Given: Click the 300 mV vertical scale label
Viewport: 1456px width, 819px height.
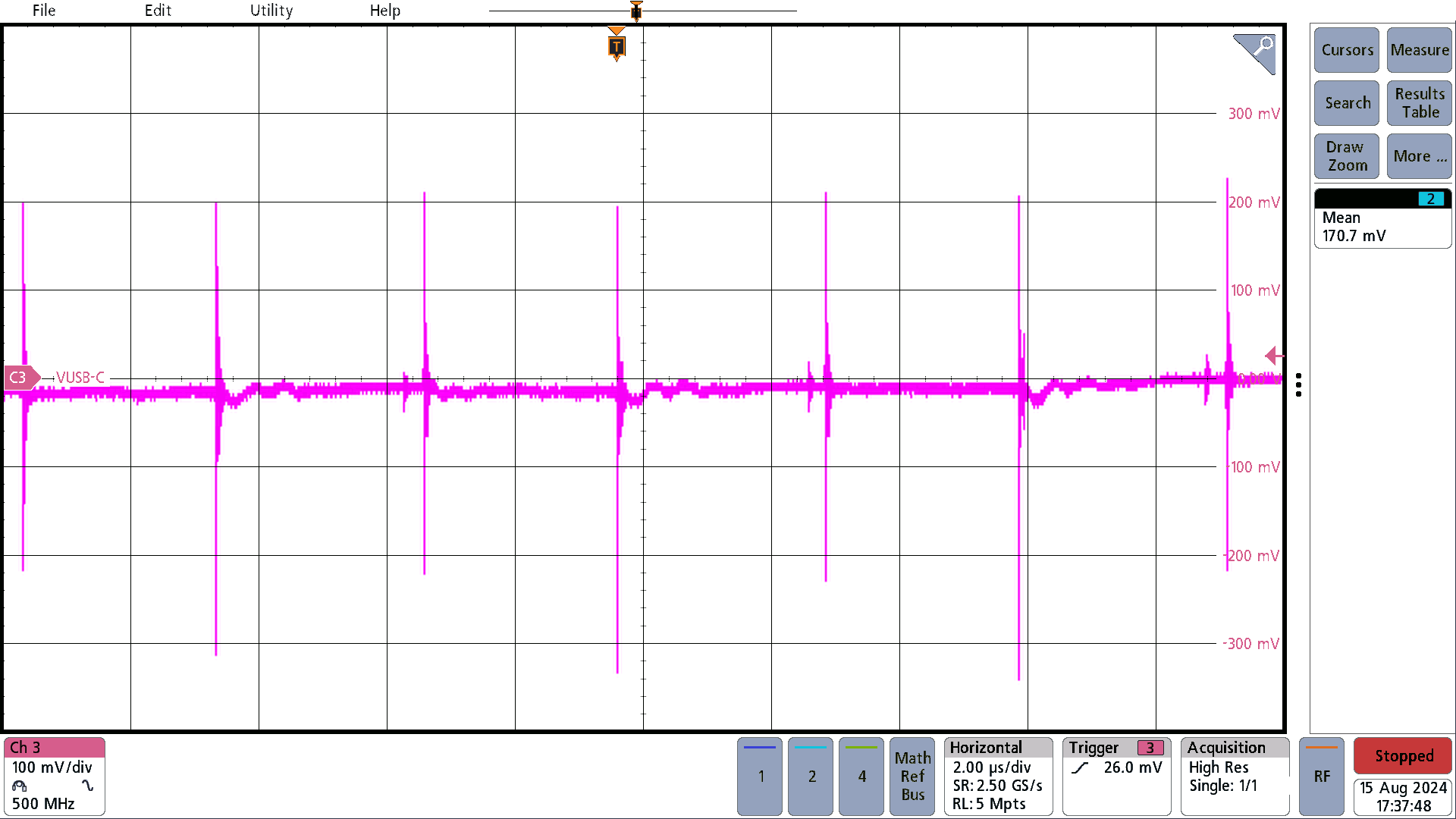Looking at the screenshot, I should coord(1254,114).
